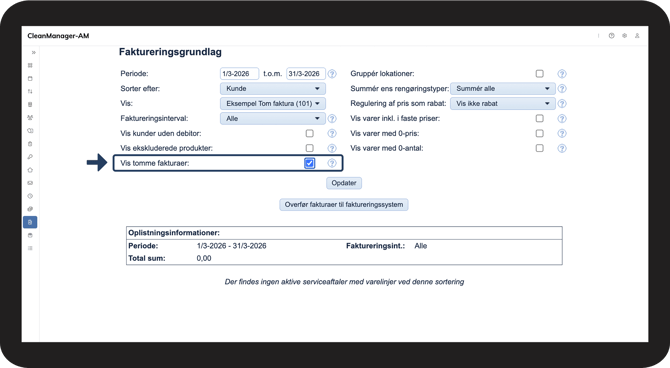
Task: Click Overfør fakturaer til faktureringssystem button
Action: [344, 205]
